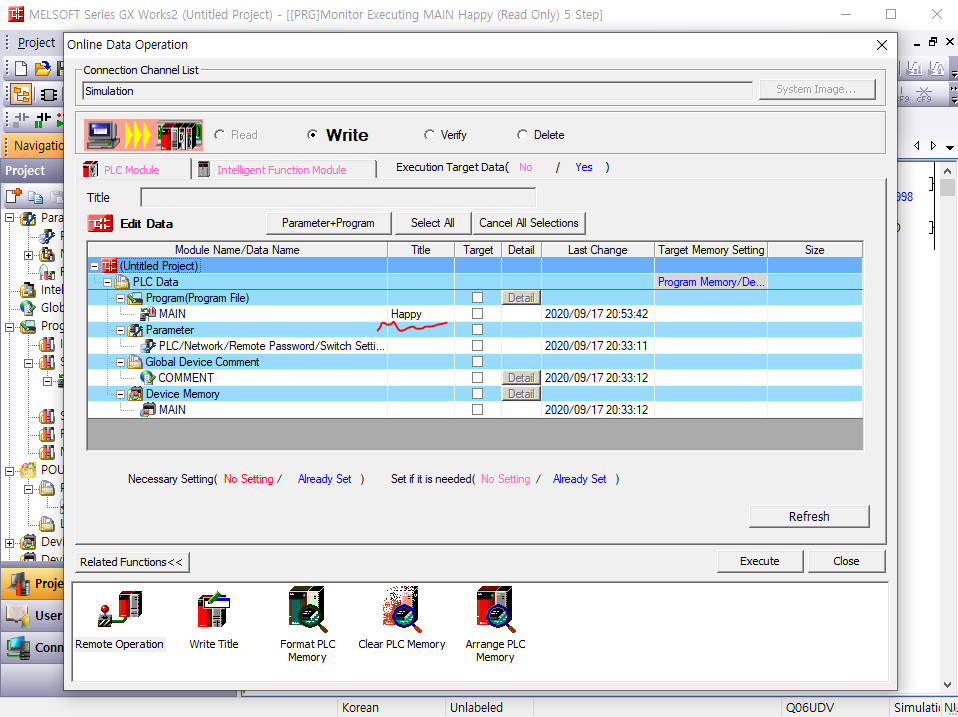Click the New project icon in toolbar
Screen dimensions: 958x717
(x=20, y=68)
